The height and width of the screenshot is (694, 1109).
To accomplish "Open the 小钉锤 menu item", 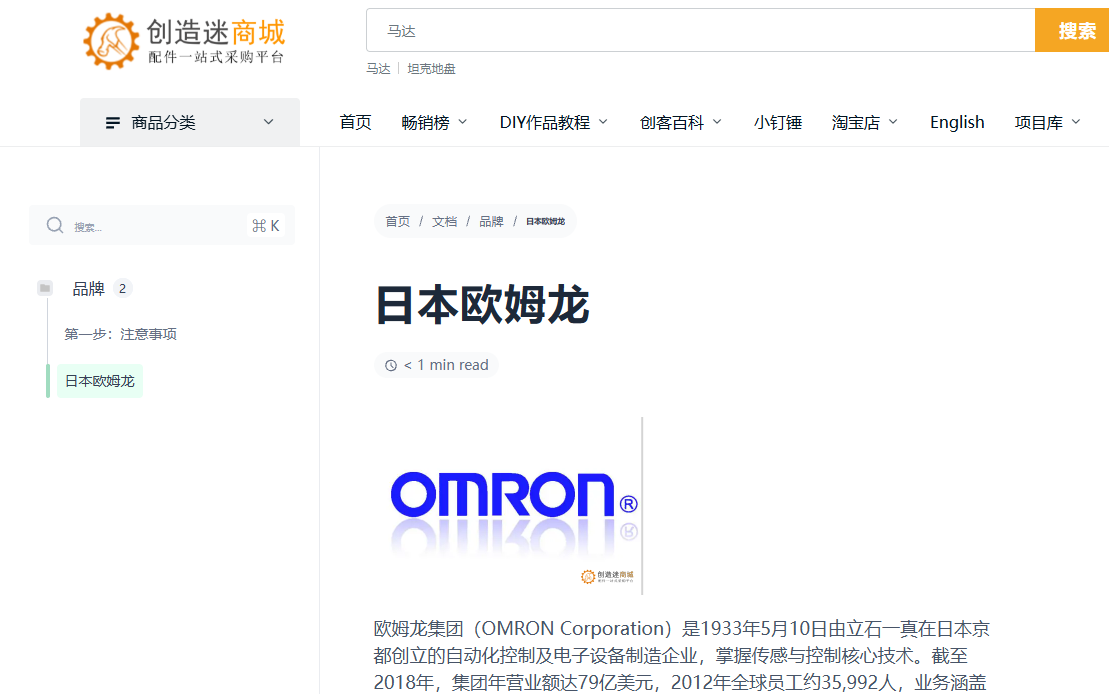I will click(x=778, y=123).
